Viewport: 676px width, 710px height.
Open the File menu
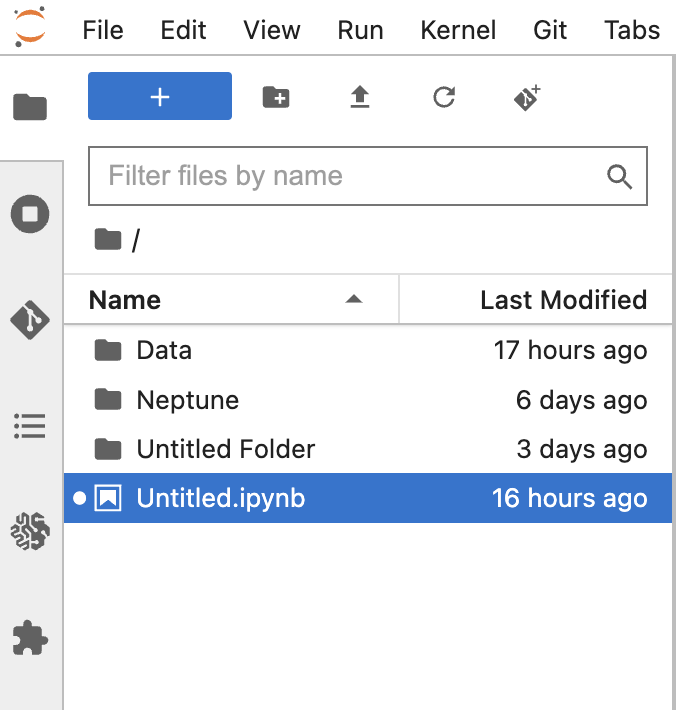click(103, 30)
